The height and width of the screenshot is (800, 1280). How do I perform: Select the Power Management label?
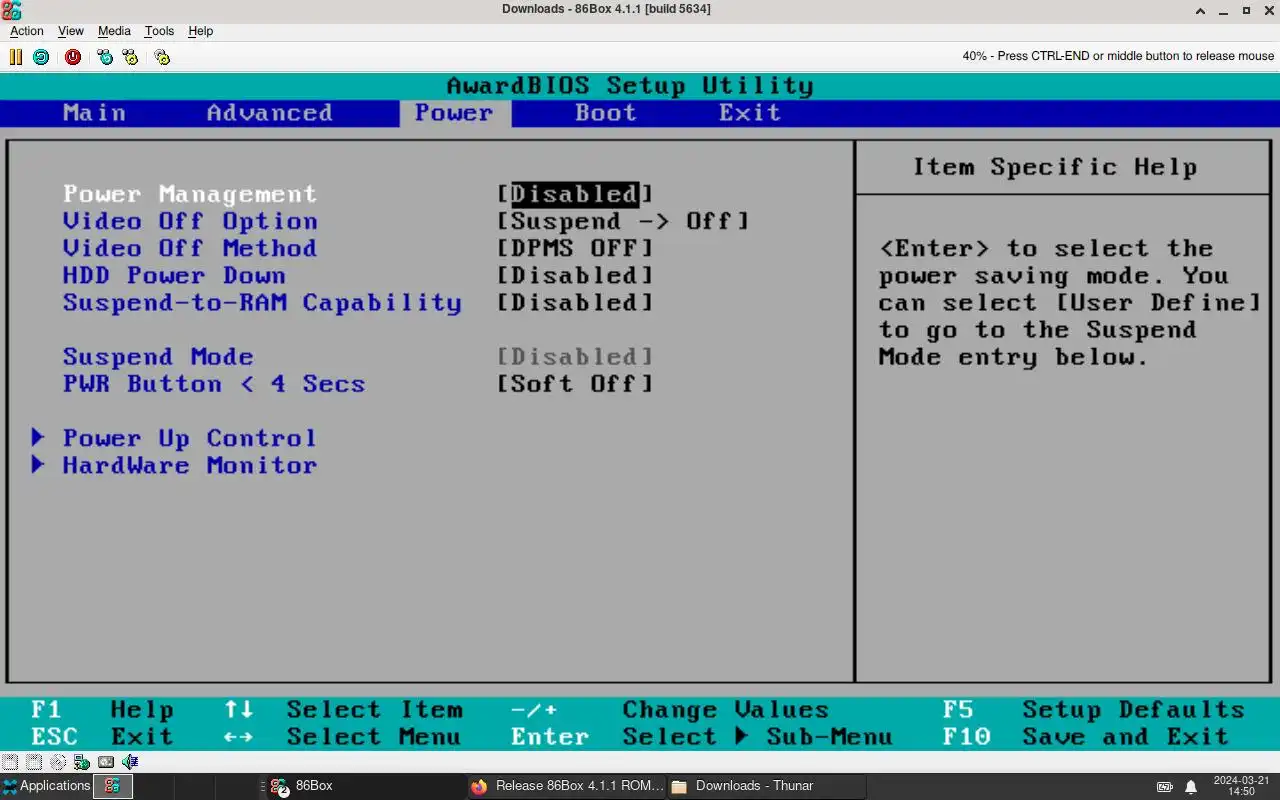tap(190, 194)
